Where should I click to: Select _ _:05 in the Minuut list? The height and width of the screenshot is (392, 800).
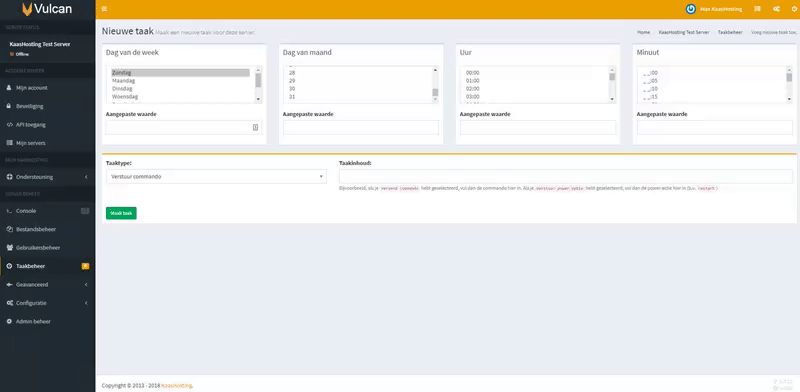pyautogui.click(x=711, y=81)
